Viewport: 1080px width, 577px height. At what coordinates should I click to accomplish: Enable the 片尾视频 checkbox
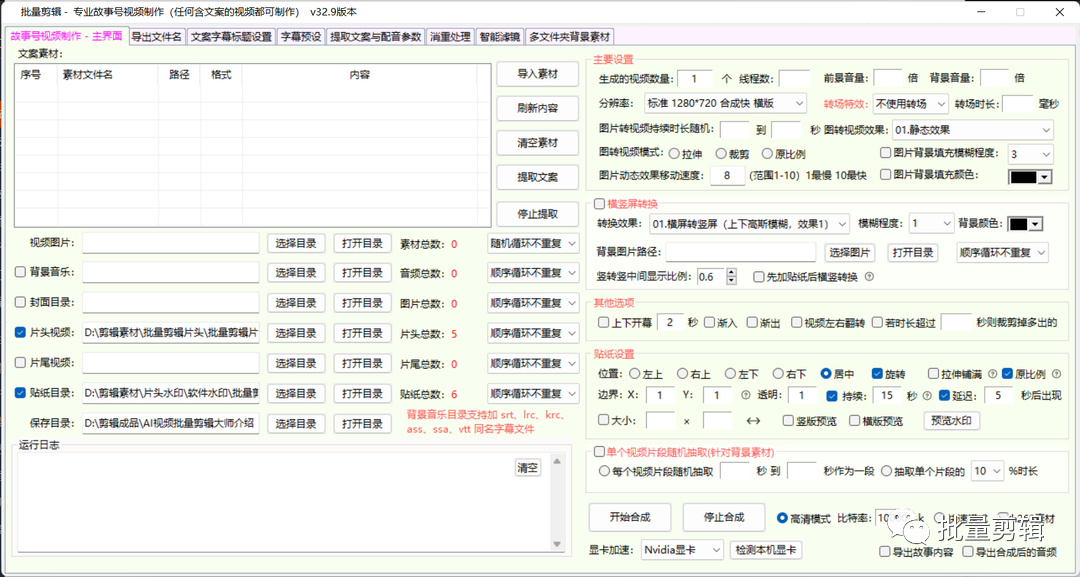21,363
